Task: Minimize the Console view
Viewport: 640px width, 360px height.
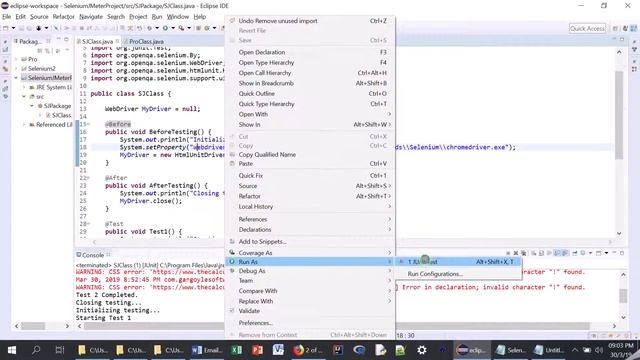Action: coord(614,253)
